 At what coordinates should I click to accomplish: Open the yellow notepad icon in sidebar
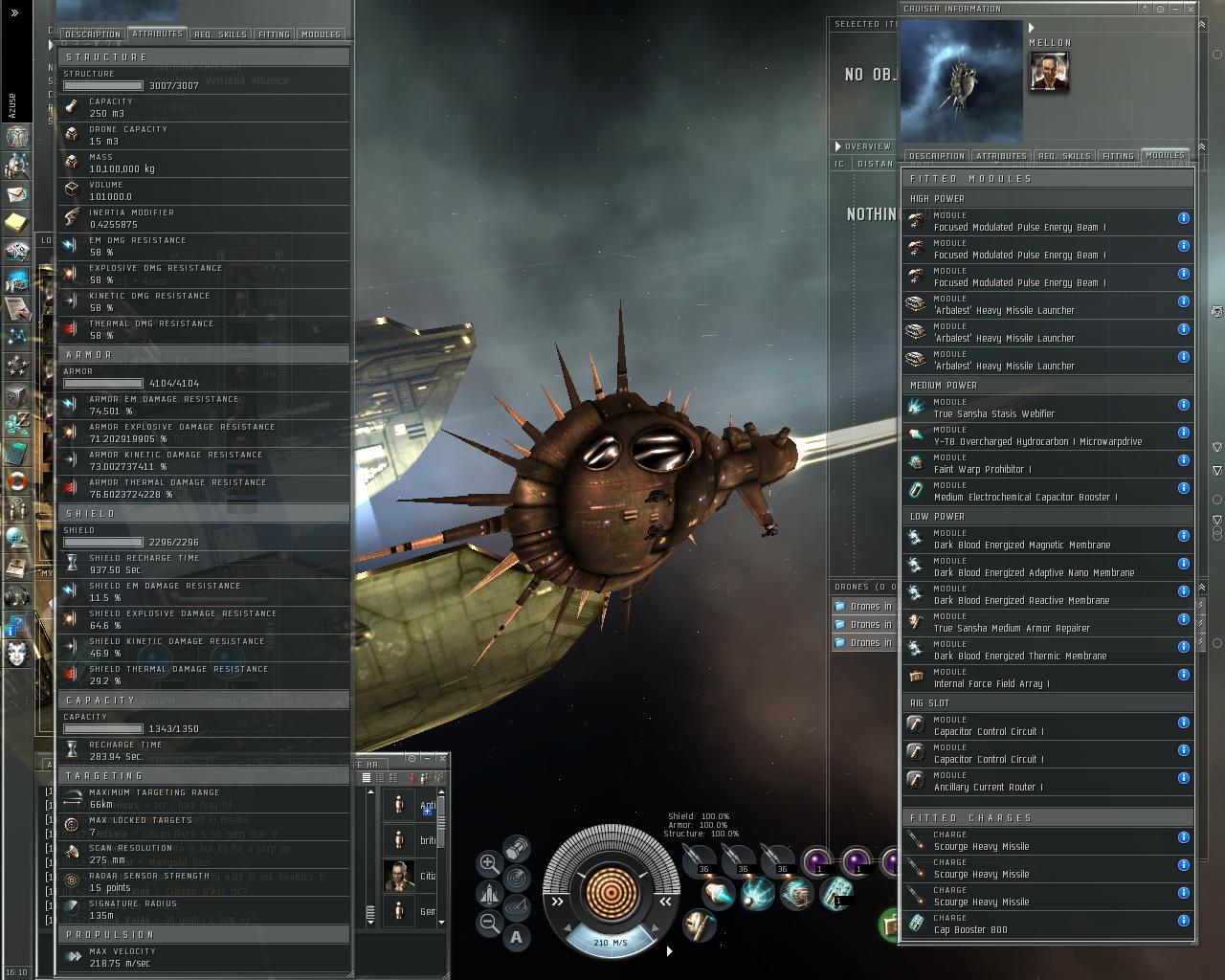tap(16, 223)
